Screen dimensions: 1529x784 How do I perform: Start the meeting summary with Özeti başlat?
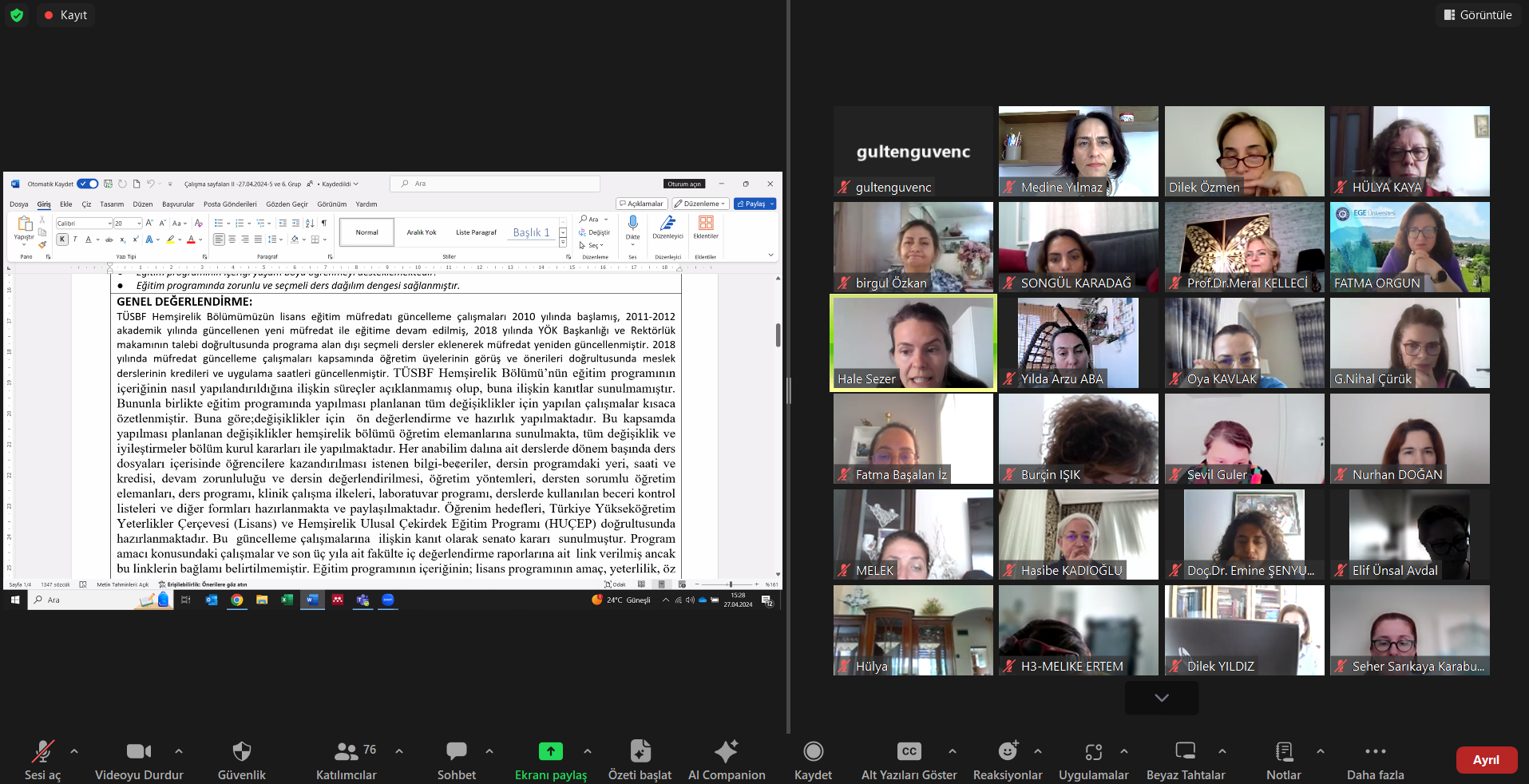(640, 759)
